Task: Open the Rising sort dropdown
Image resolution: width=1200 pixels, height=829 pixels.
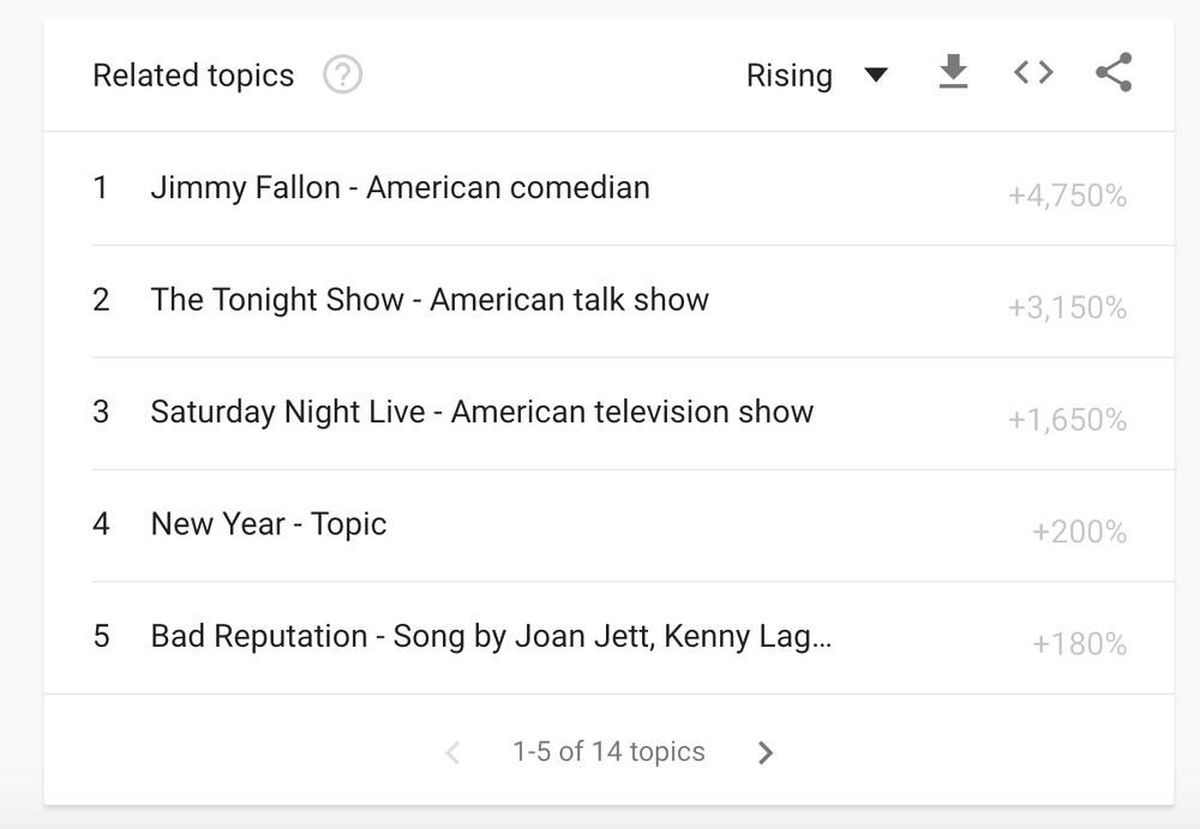Action: [817, 75]
